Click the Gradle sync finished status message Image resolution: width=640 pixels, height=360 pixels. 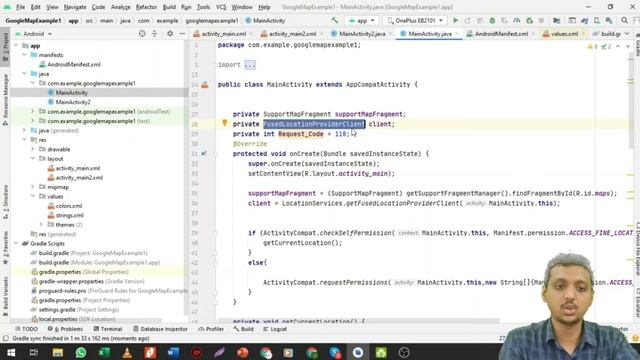[81, 338]
